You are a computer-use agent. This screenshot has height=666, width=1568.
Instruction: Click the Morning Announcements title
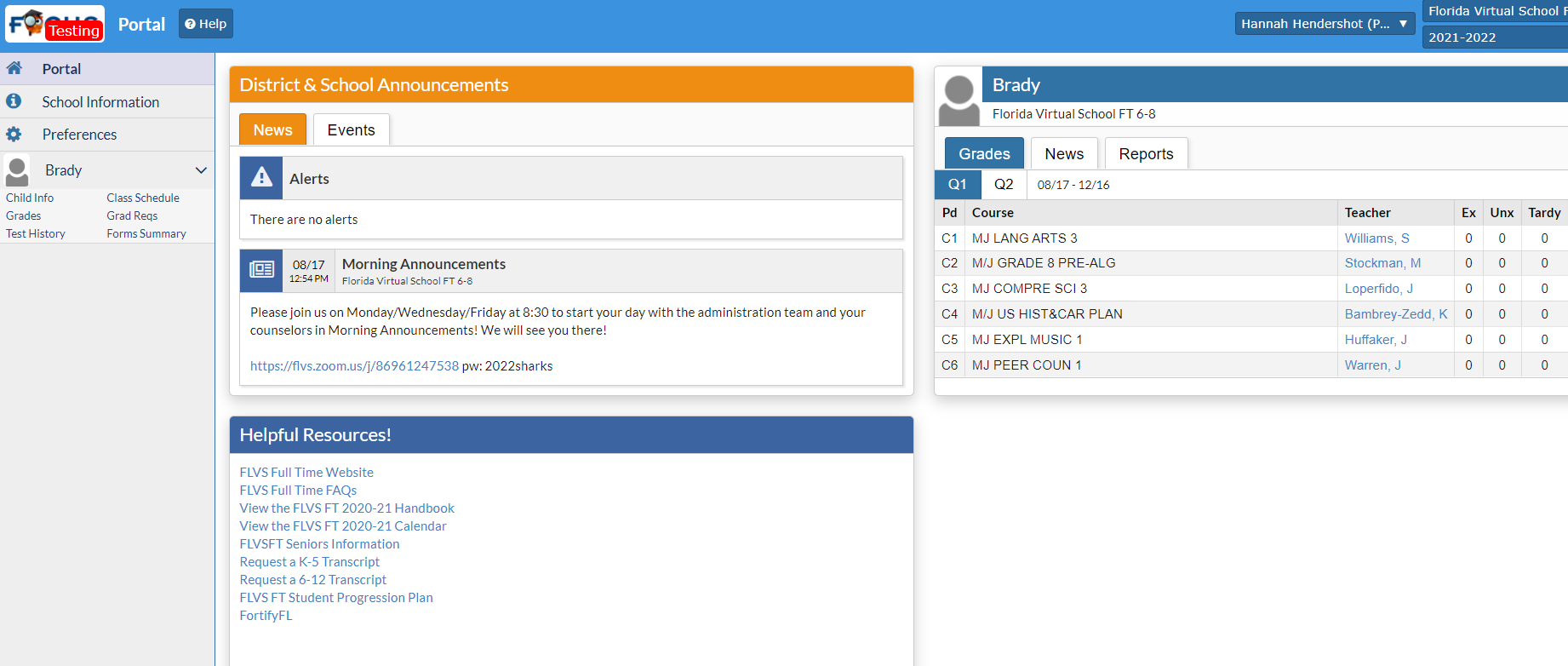pos(424,264)
